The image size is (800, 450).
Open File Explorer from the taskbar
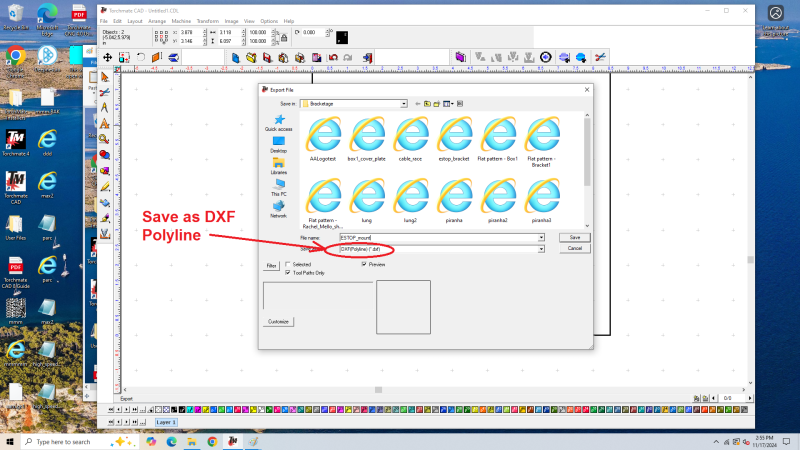(192, 441)
